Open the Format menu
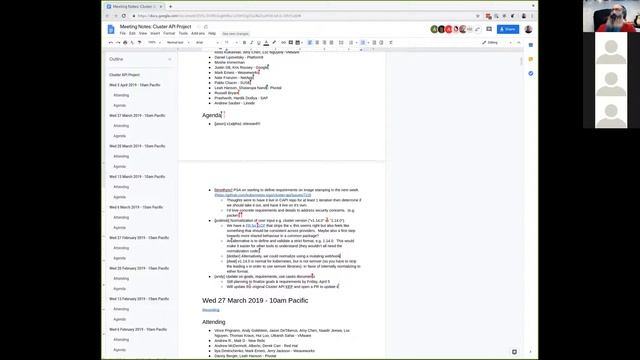This screenshot has width=640, height=360. point(169,33)
